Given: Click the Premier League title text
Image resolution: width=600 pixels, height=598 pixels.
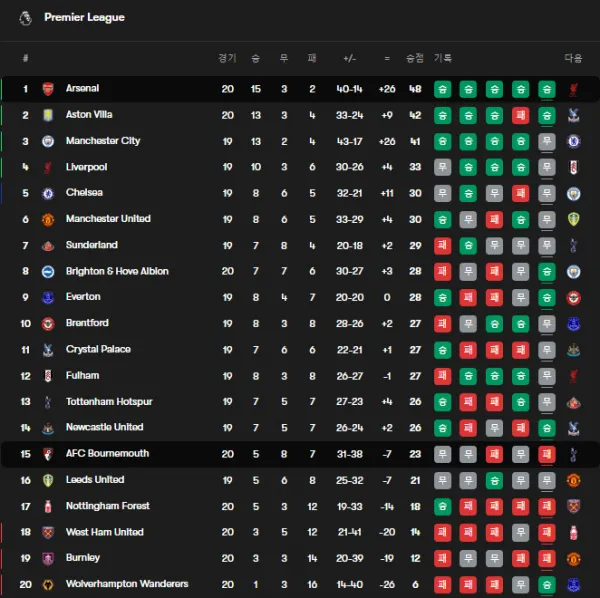Looking at the screenshot, I should (84, 17).
